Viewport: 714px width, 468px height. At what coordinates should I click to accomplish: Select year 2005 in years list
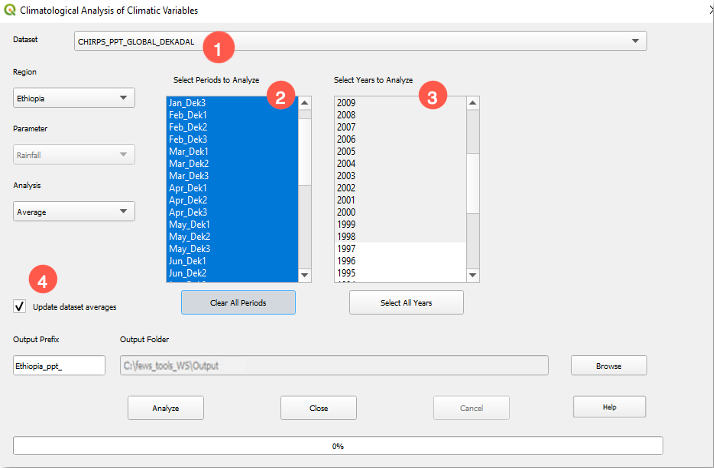[x=347, y=151]
